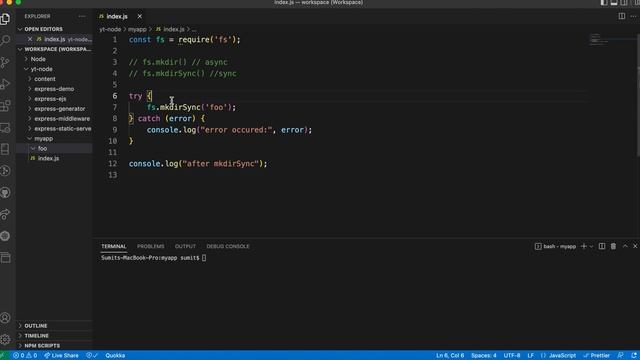
Task: Open the Accounts menu icon
Action: pyautogui.click(x=5, y=318)
